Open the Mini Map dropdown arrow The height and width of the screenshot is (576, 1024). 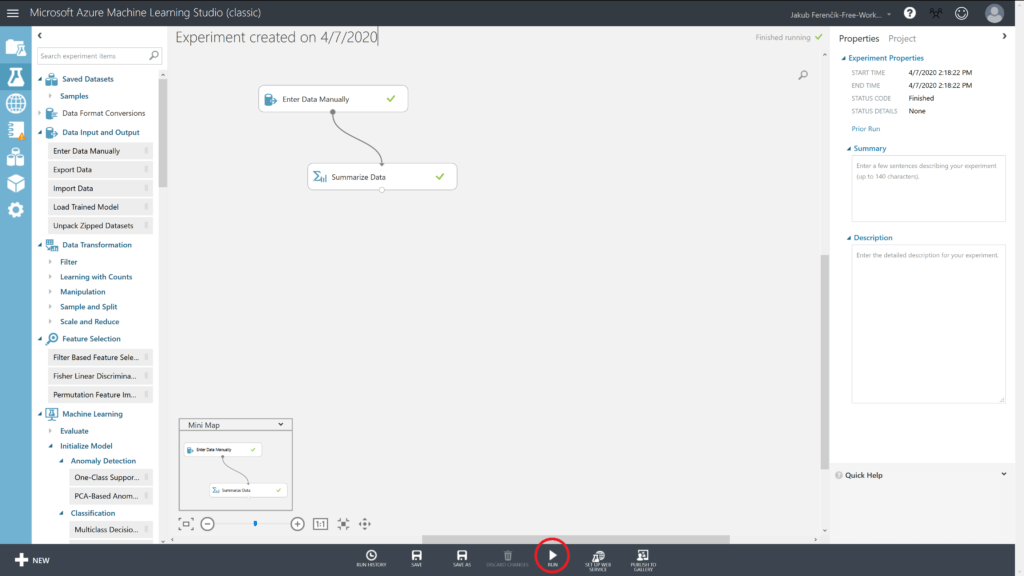point(281,424)
